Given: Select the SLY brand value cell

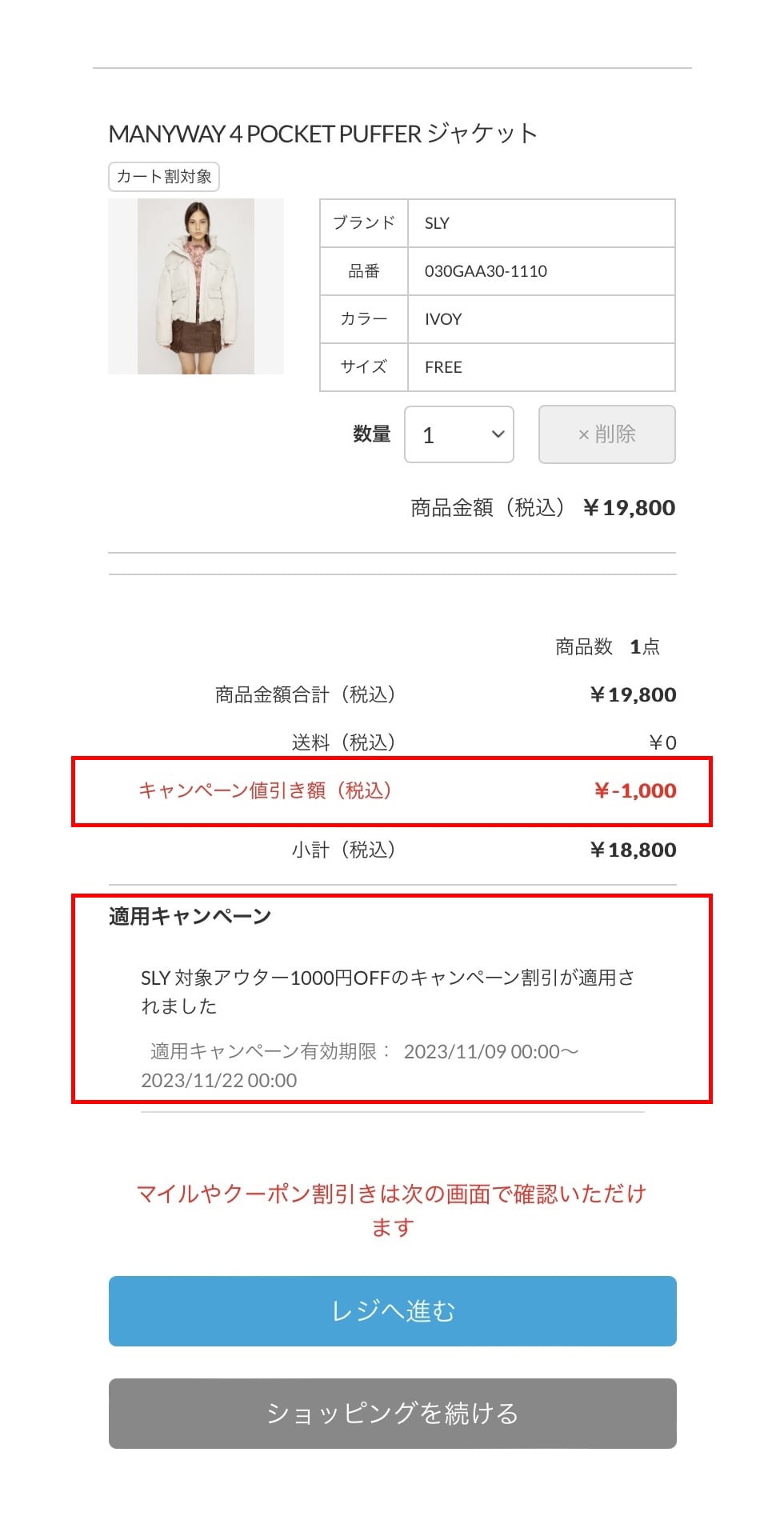Looking at the screenshot, I should pyautogui.click(x=541, y=223).
